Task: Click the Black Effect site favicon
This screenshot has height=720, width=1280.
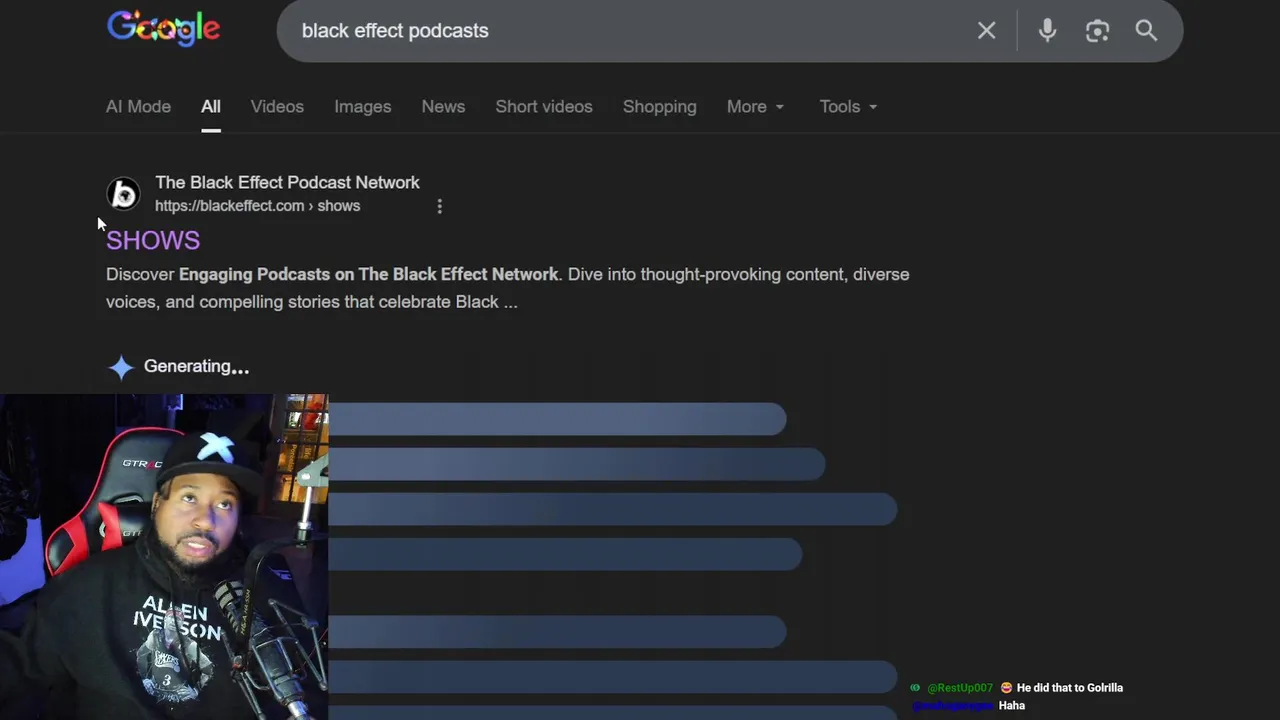Action: coord(124,194)
